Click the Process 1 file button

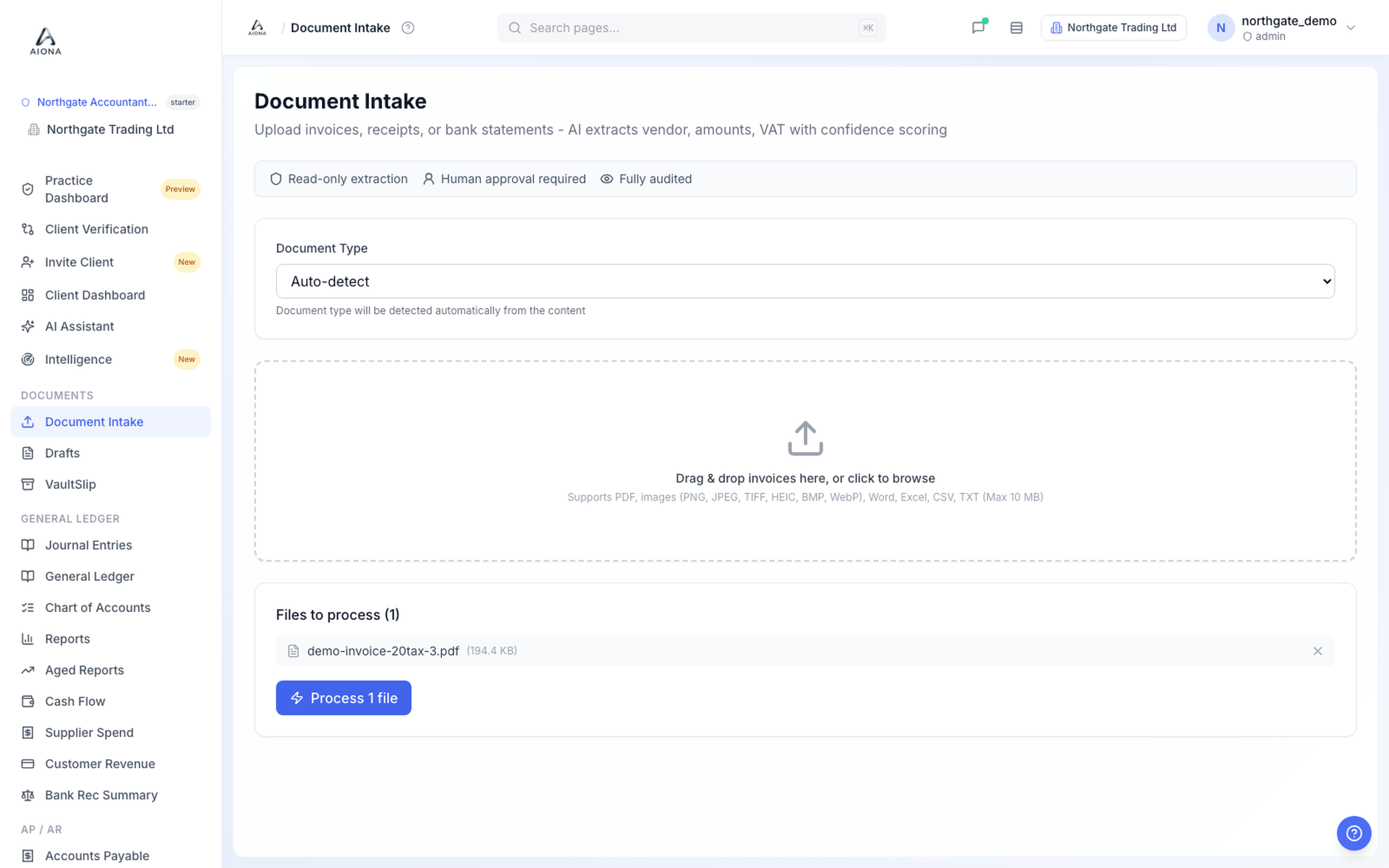(x=344, y=698)
